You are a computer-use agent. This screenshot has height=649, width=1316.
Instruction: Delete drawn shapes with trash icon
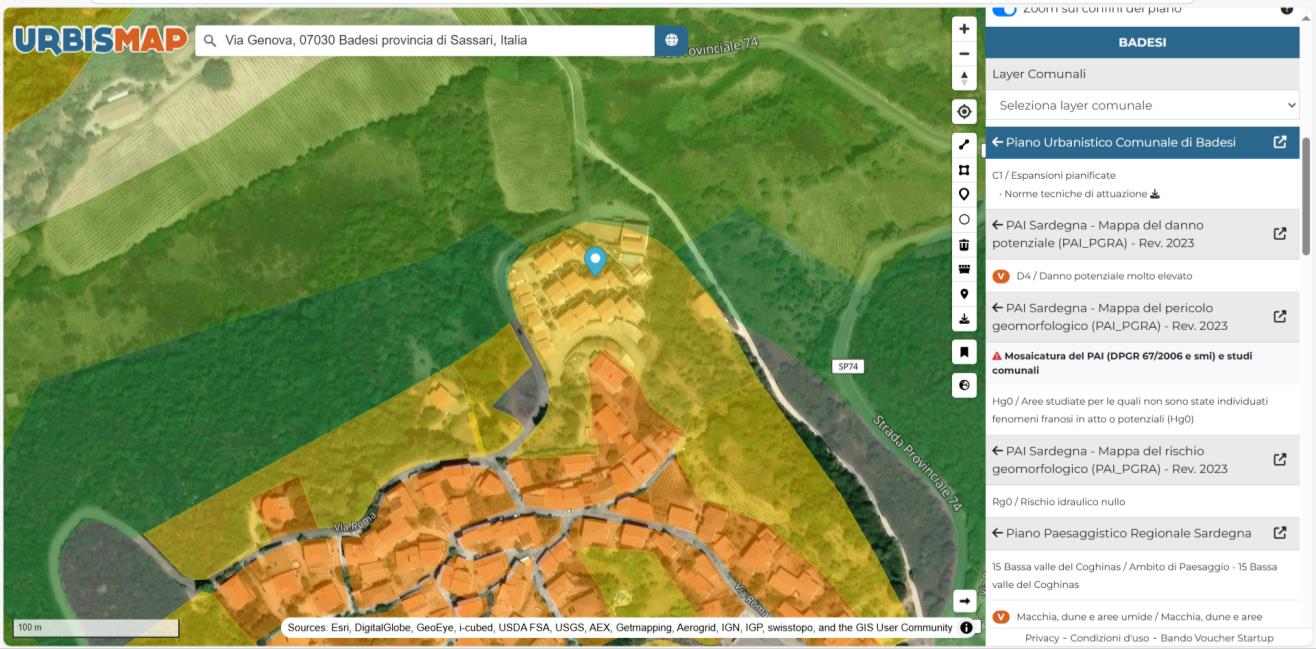coord(964,244)
